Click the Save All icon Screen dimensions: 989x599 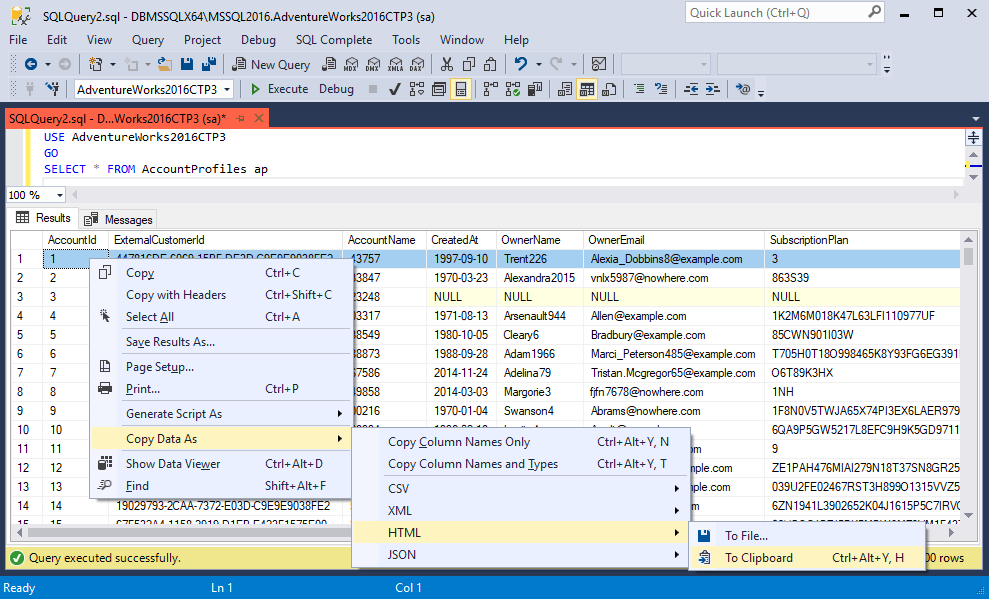(x=209, y=64)
